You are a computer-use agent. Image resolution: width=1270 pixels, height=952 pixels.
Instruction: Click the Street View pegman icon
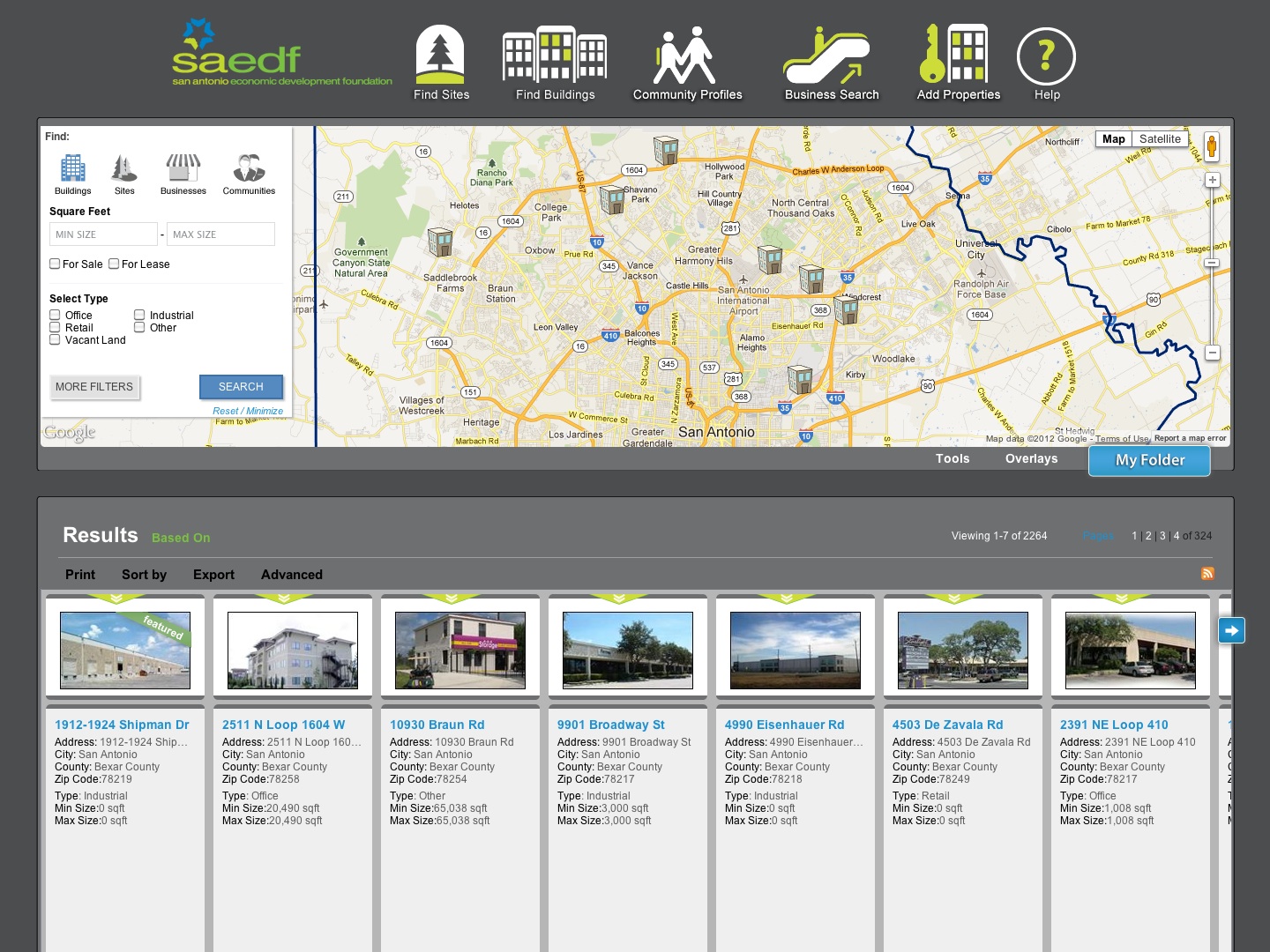pyautogui.click(x=1212, y=146)
